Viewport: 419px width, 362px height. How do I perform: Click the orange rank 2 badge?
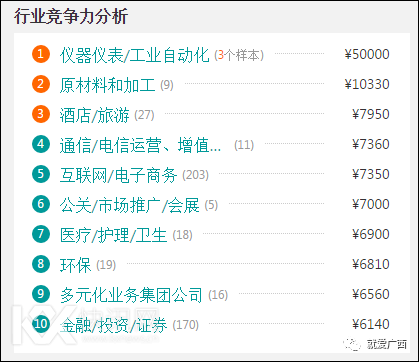pyautogui.click(x=41, y=84)
